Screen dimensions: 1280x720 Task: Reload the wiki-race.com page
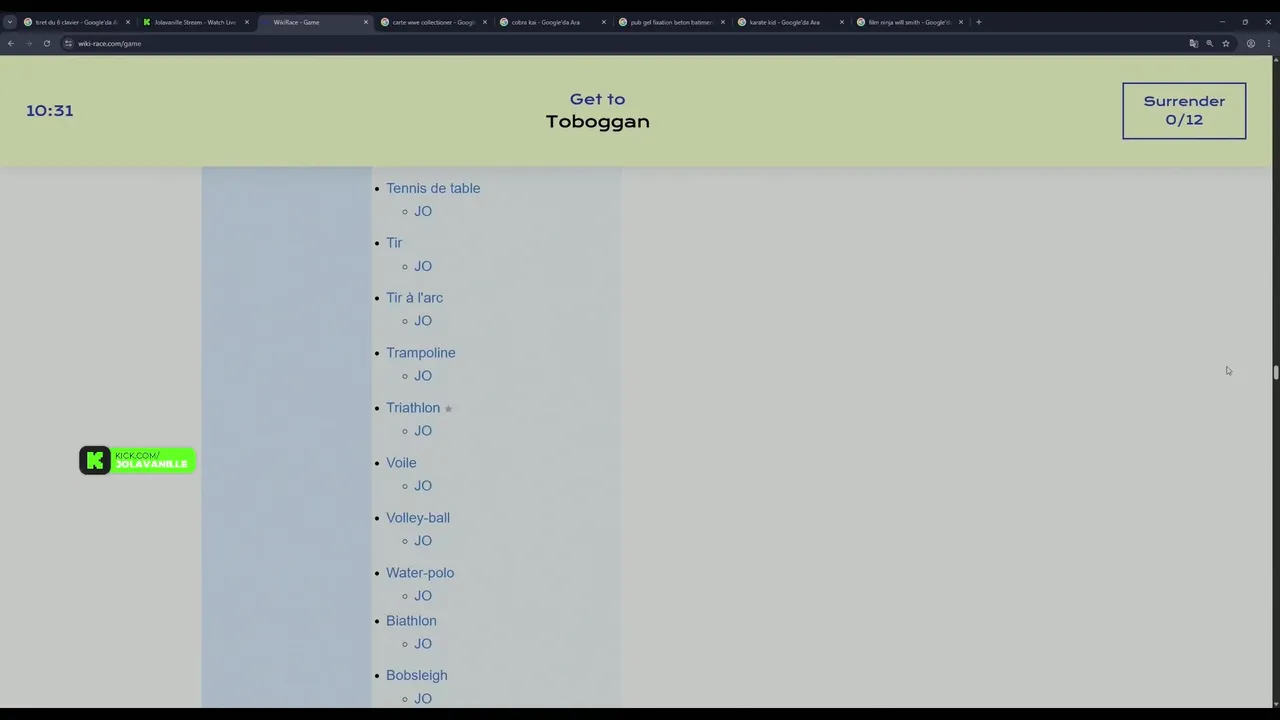[x=46, y=43]
